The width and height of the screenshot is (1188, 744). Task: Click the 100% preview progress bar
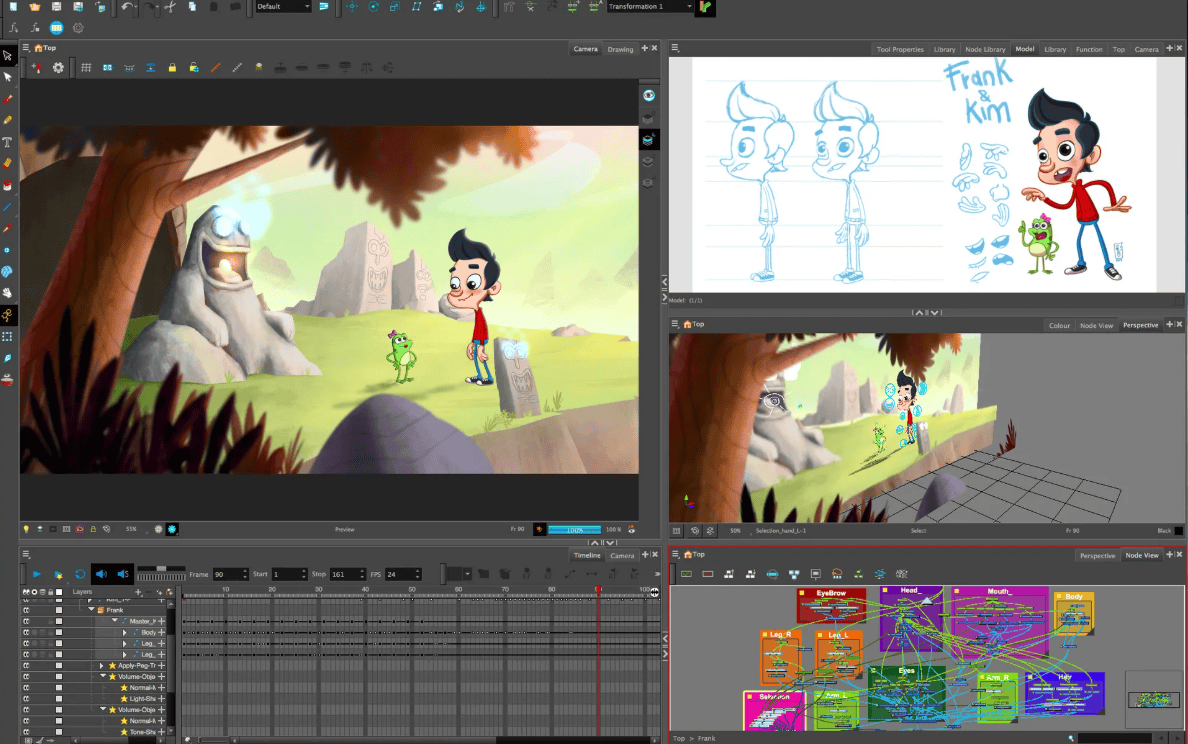point(574,529)
